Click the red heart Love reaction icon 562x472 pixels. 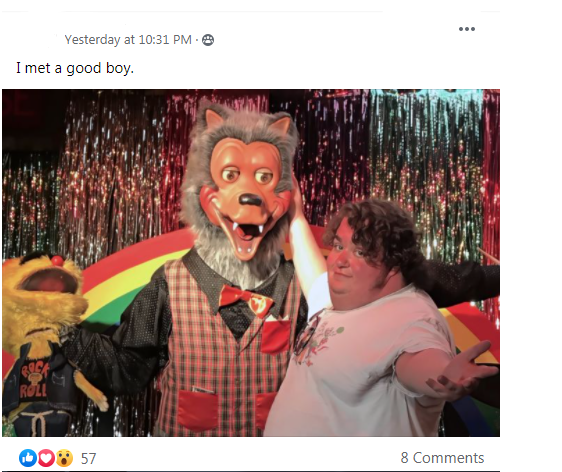[x=46, y=458]
